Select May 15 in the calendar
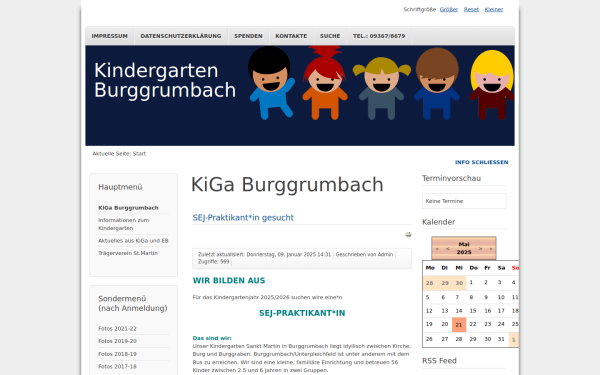The width and height of the screenshot is (600, 375). [473, 311]
